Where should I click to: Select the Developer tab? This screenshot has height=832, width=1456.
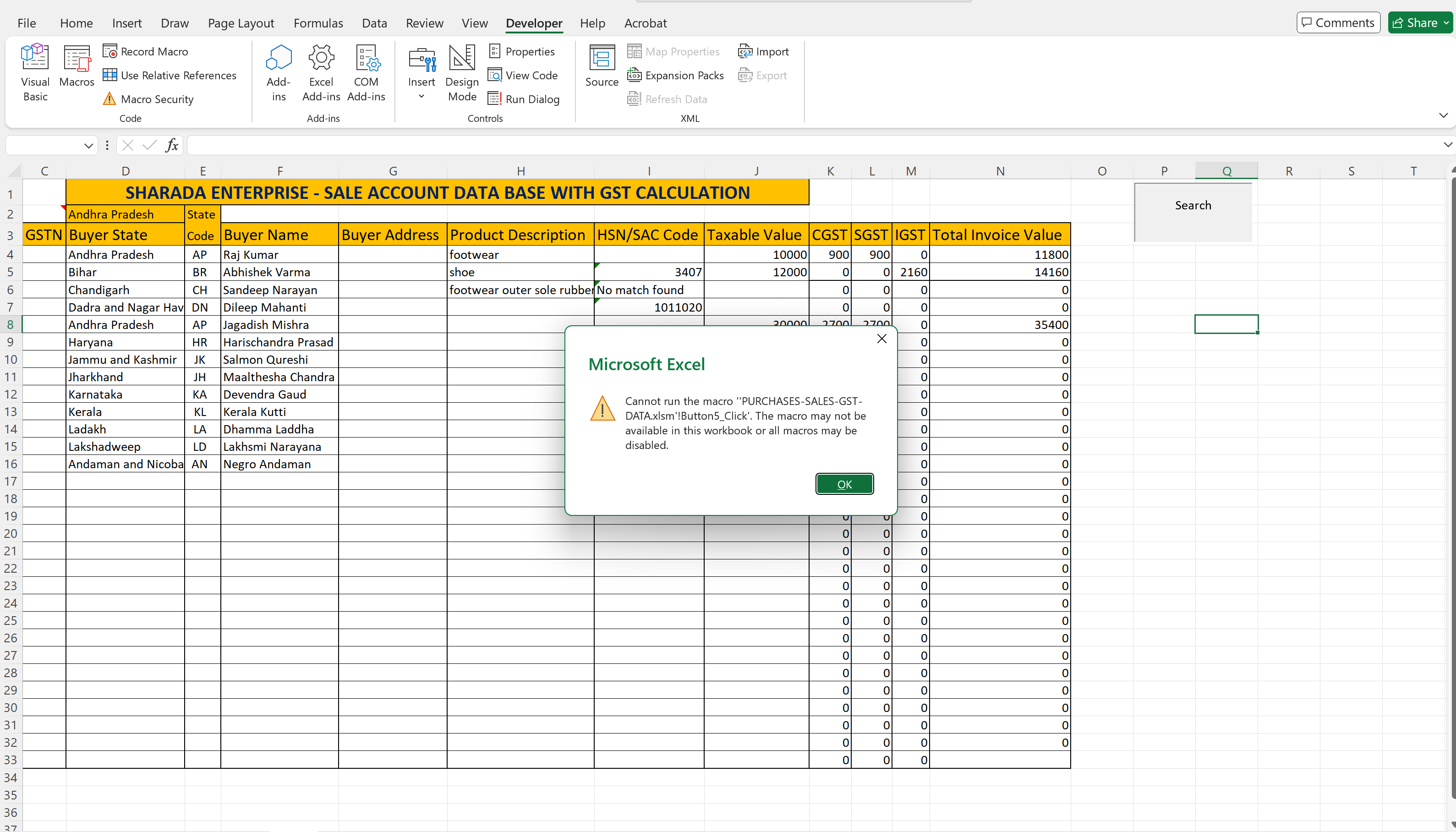coord(534,23)
